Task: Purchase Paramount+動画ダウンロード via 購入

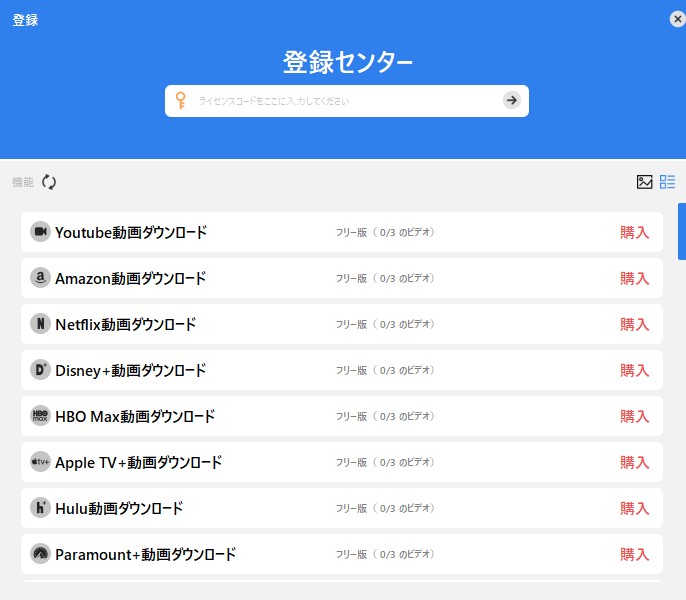Action: click(x=634, y=554)
